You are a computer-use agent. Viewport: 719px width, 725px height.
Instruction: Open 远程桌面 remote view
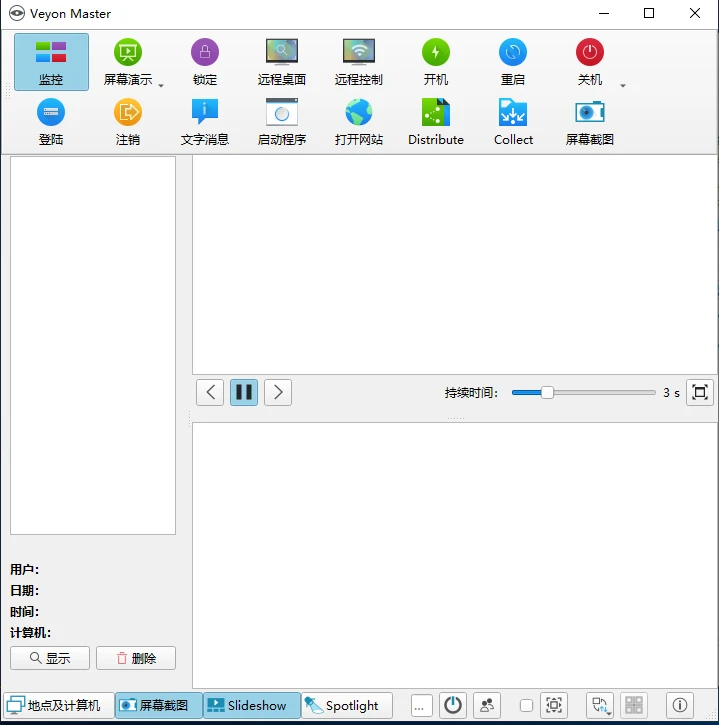(282, 62)
